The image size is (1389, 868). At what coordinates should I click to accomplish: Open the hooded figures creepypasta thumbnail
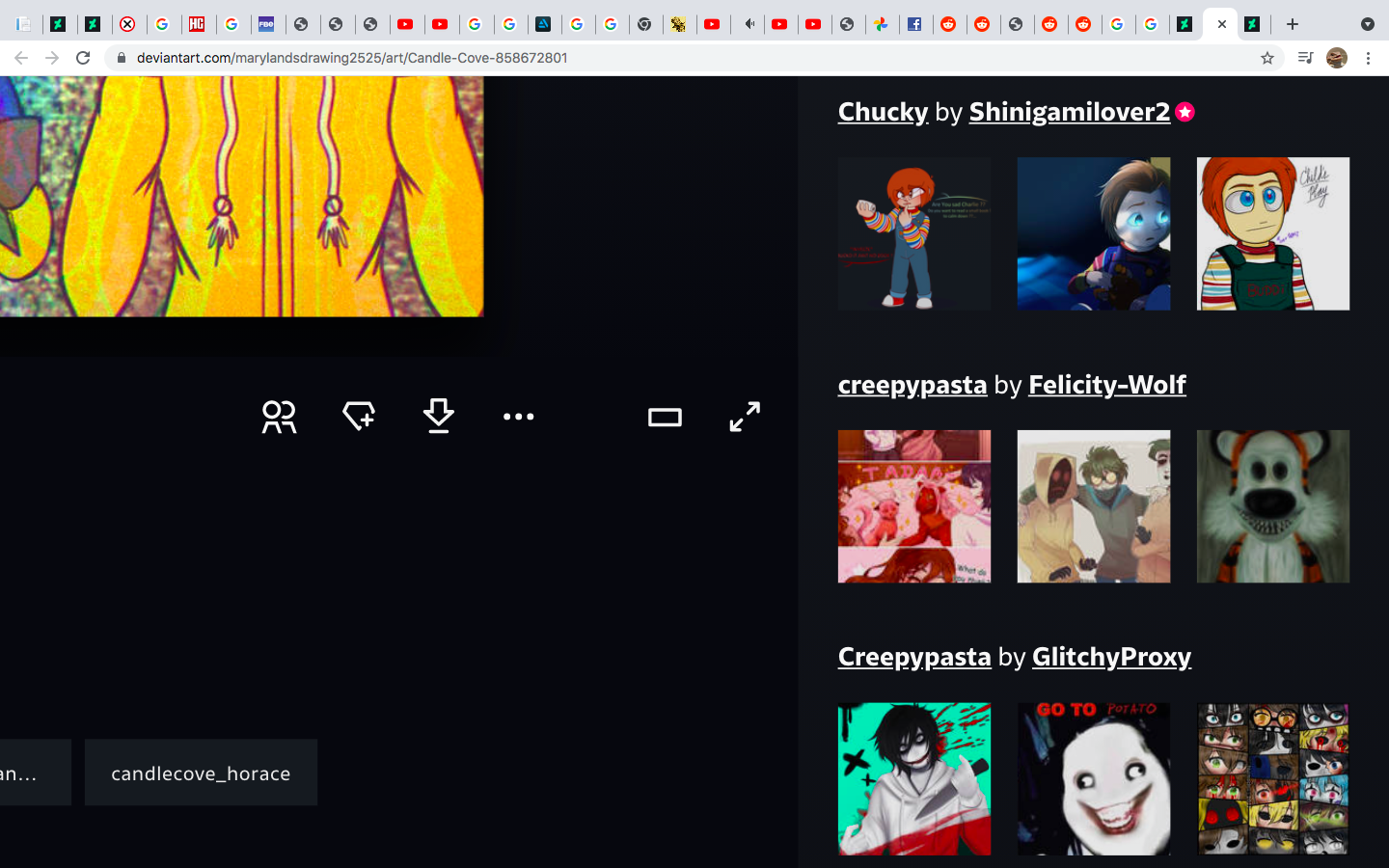click(1094, 506)
